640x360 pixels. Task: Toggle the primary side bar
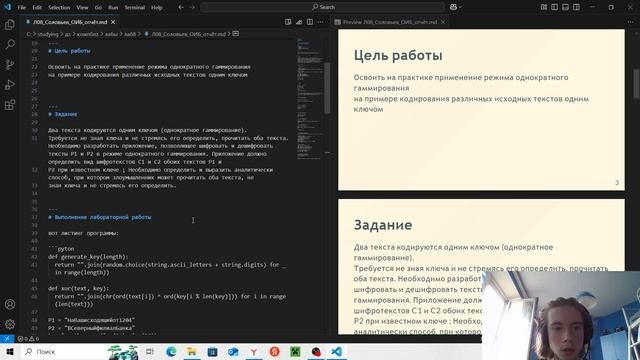554,7
